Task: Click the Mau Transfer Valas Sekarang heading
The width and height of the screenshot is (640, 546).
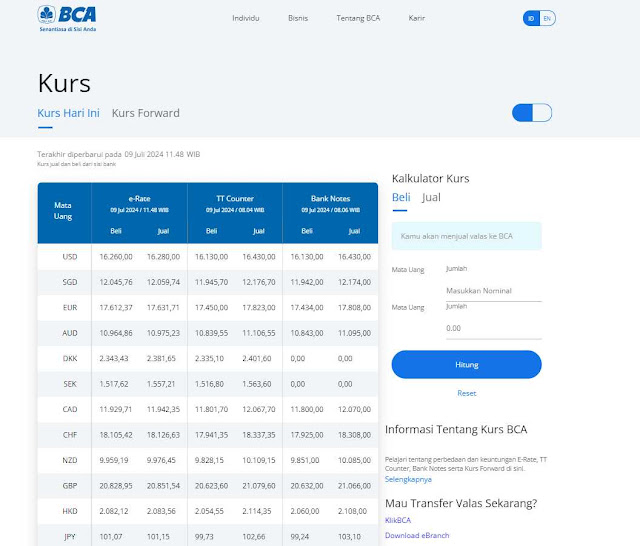Action: pyautogui.click(x=461, y=503)
